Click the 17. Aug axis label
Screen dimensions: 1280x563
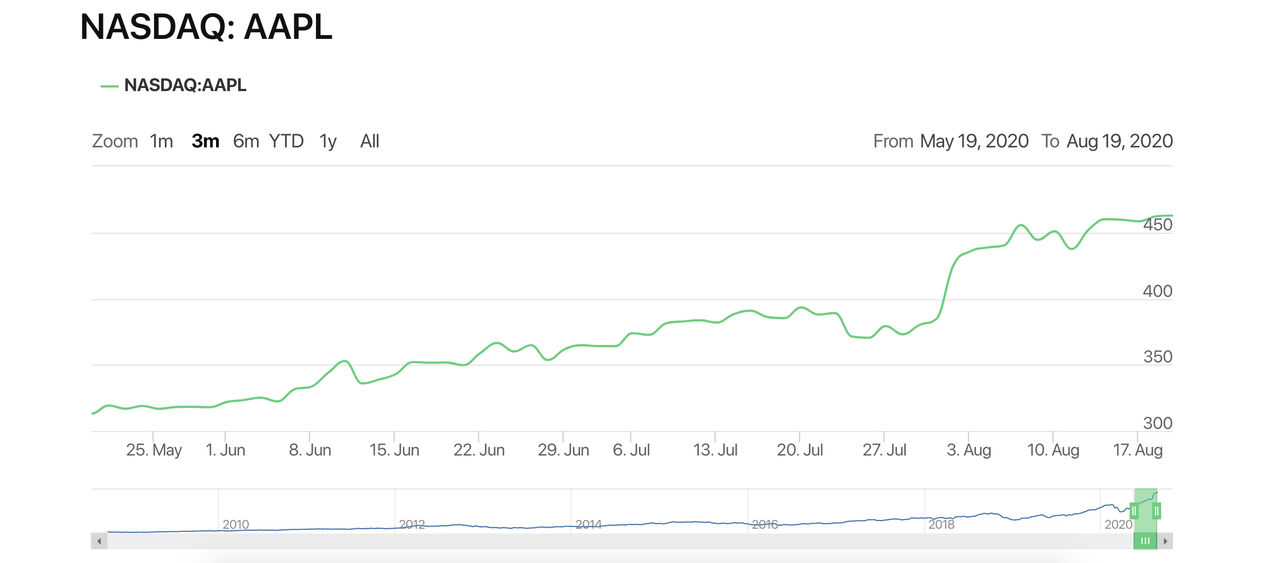(1137, 450)
